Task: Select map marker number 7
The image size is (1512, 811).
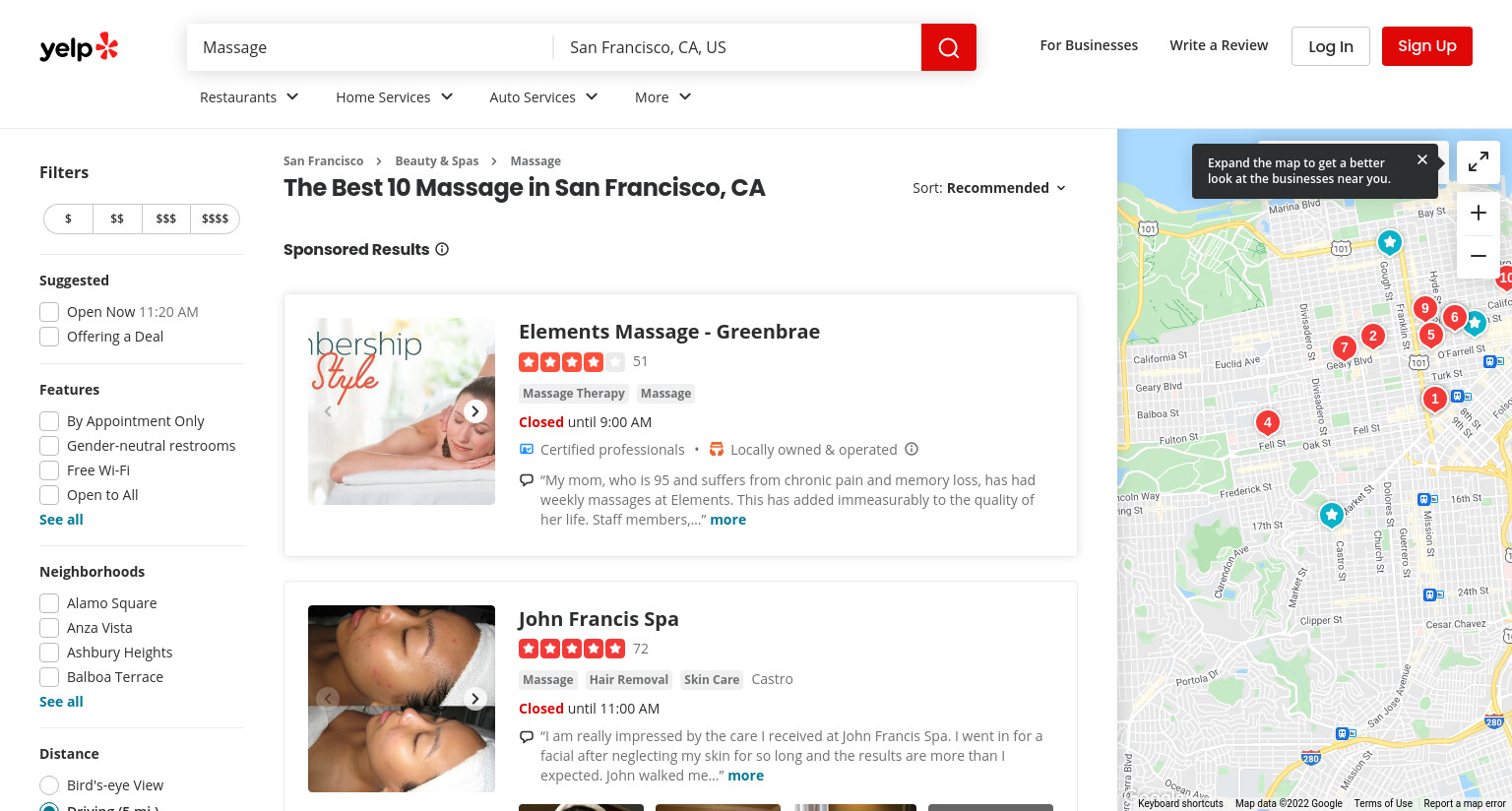Action: click(x=1344, y=348)
